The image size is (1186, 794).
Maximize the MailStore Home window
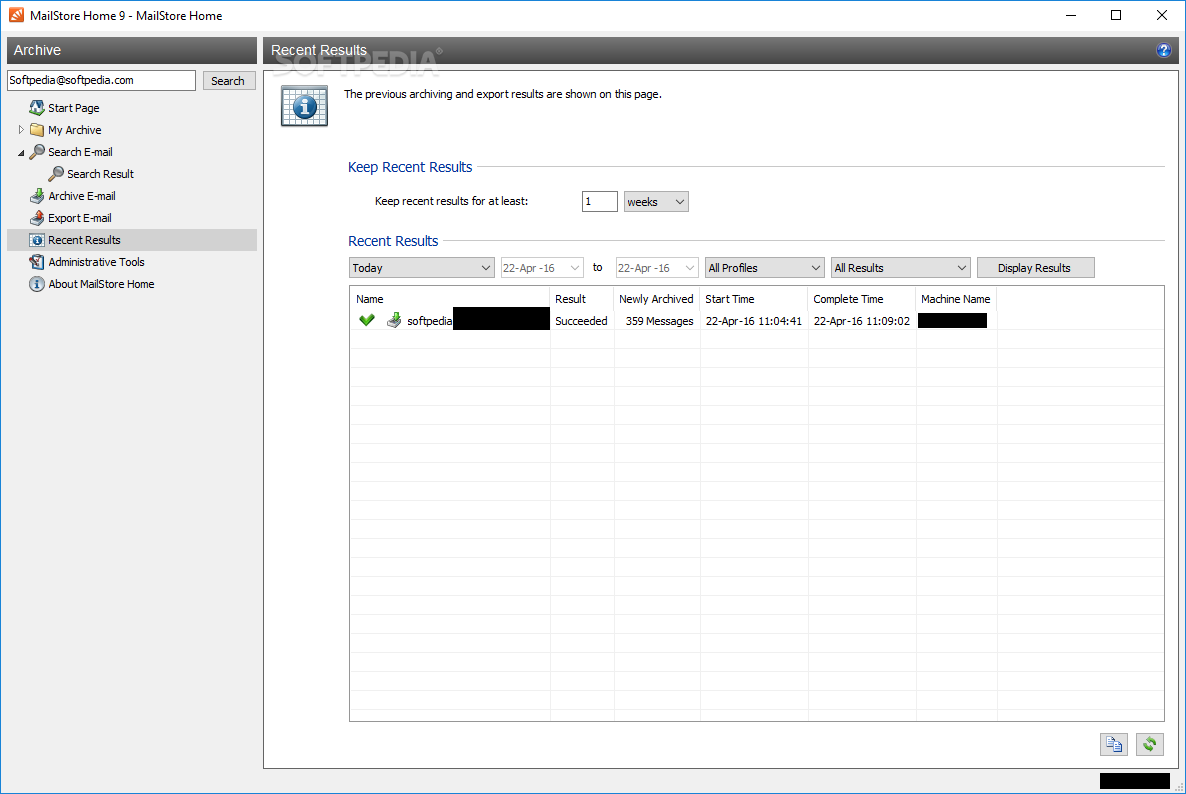click(x=1116, y=15)
